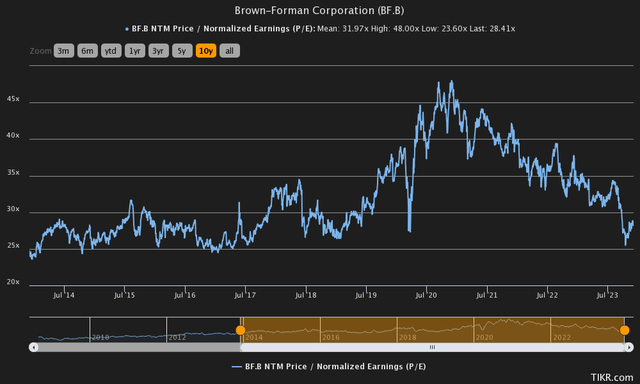Choose the 1yr zoom range

point(135,51)
